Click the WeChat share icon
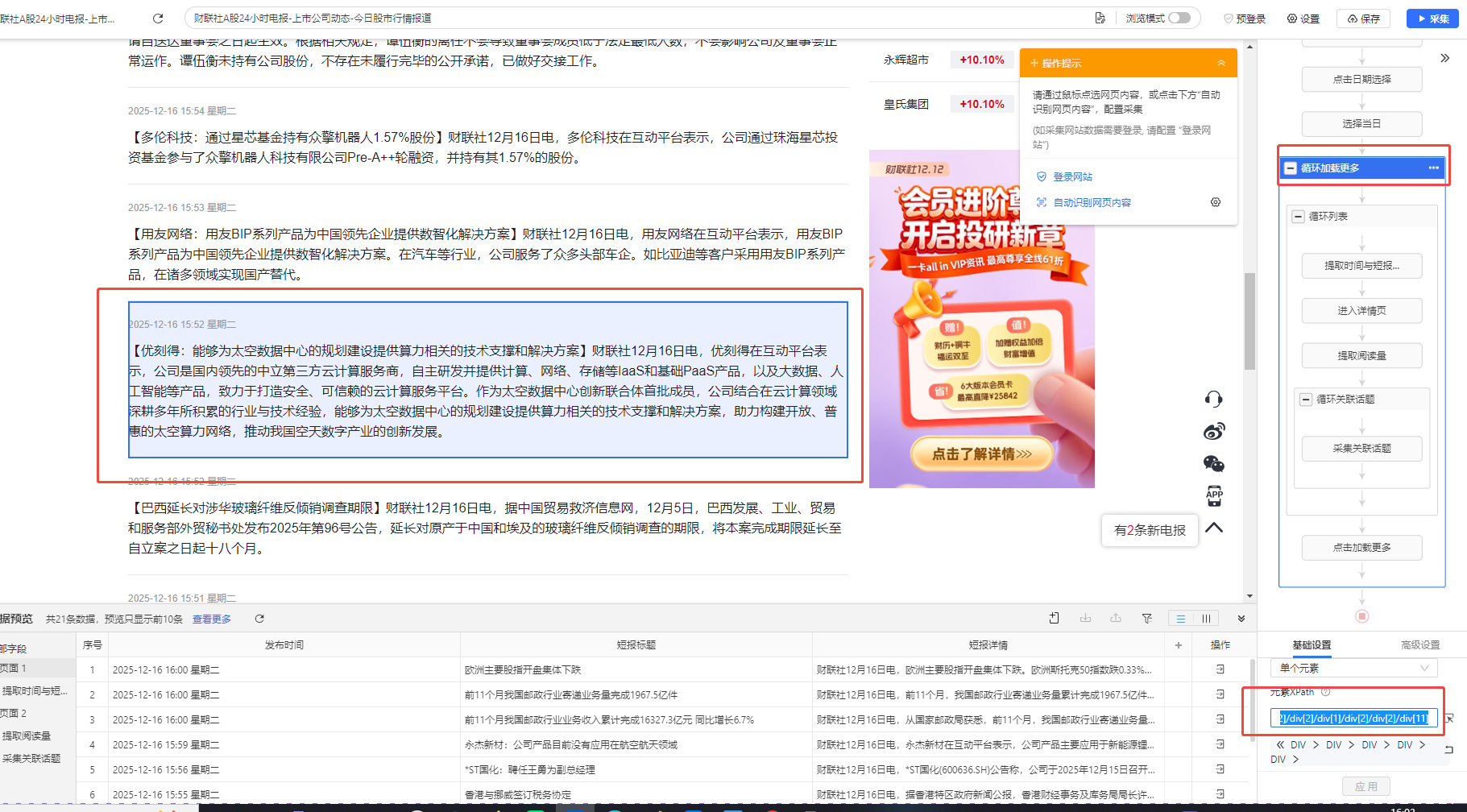Image resolution: width=1467 pixels, height=812 pixels. click(1213, 463)
